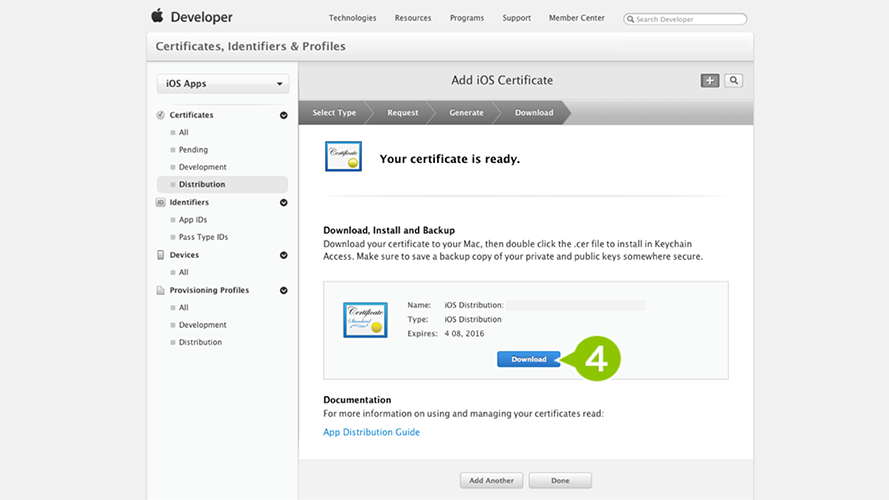Select Pass Type IDs
Screen dimensions: 889x500
tap(203, 237)
